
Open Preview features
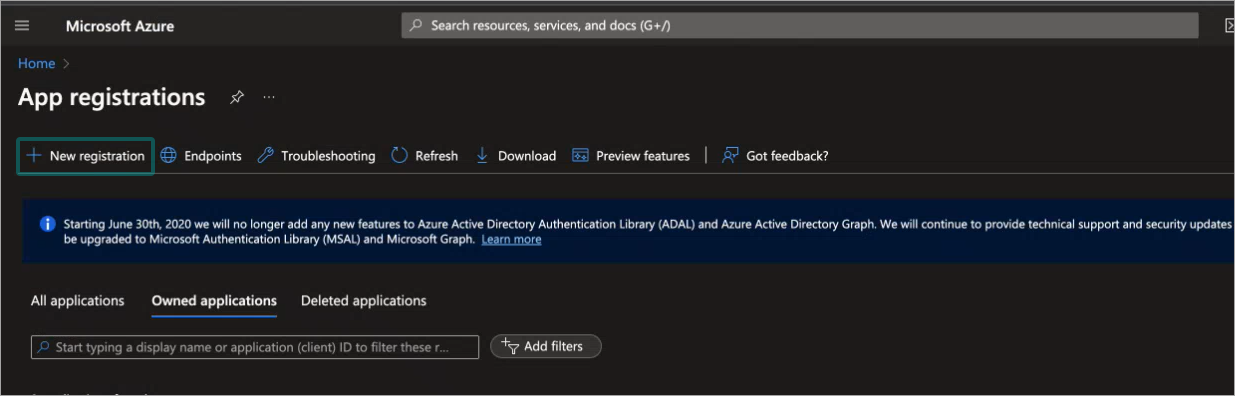click(631, 156)
